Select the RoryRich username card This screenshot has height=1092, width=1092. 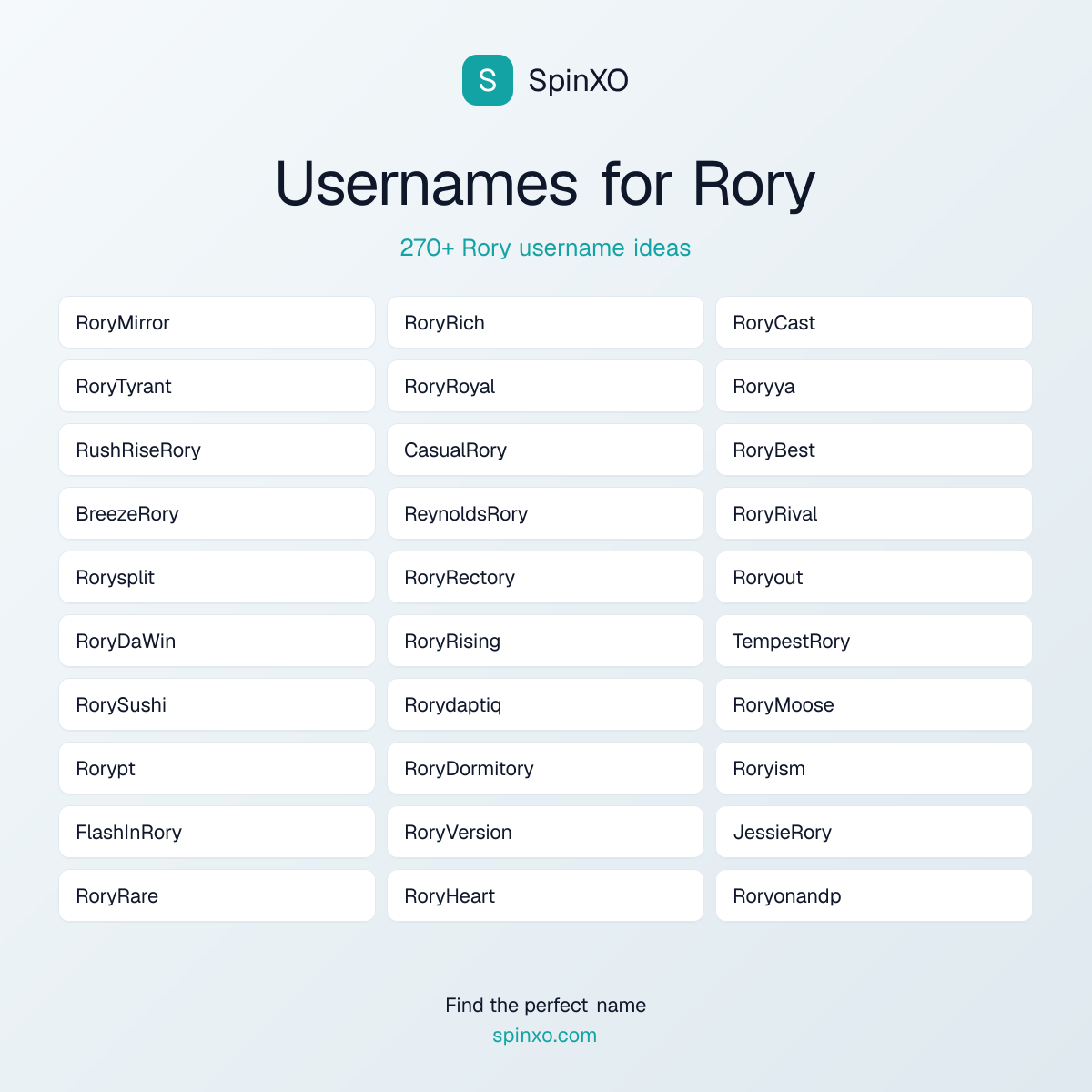545,322
